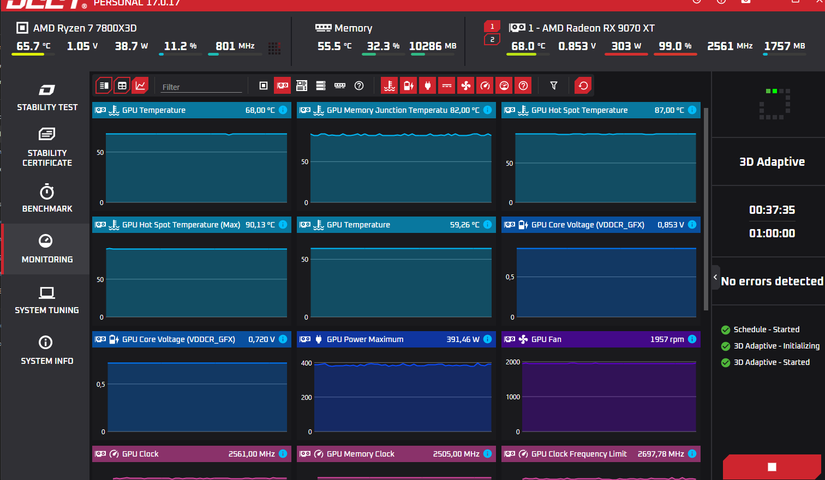
Task: Click the 3D Adaptive test title
Action: 772,162
